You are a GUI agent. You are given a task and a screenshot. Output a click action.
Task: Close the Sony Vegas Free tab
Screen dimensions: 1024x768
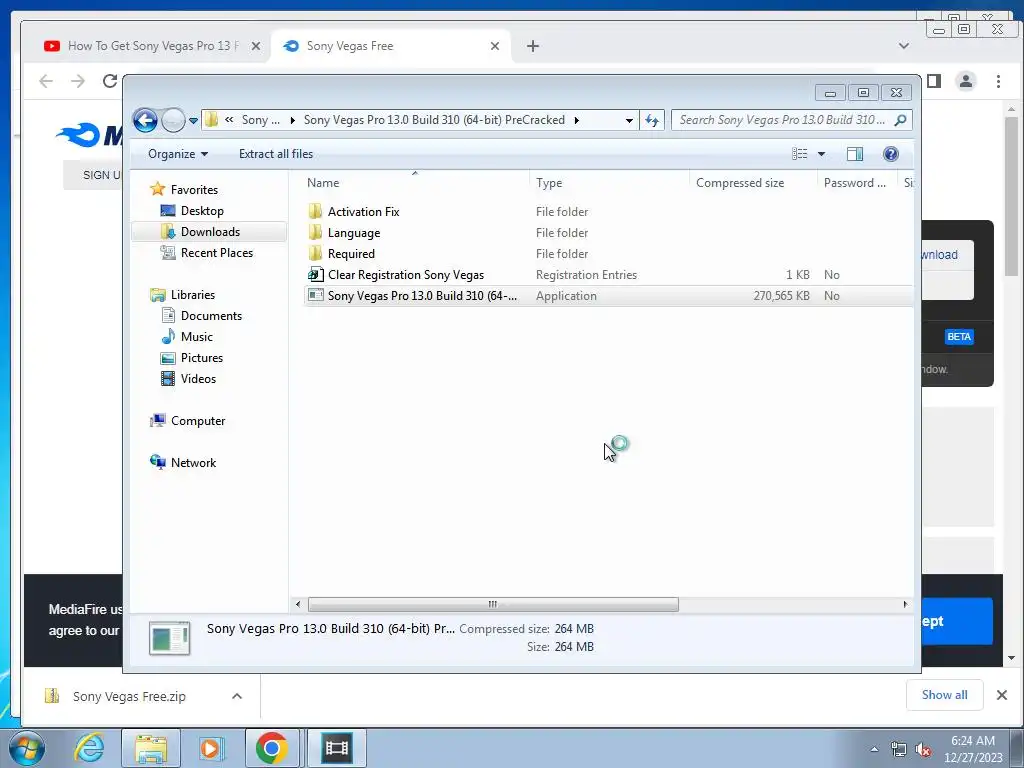pos(495,46)
